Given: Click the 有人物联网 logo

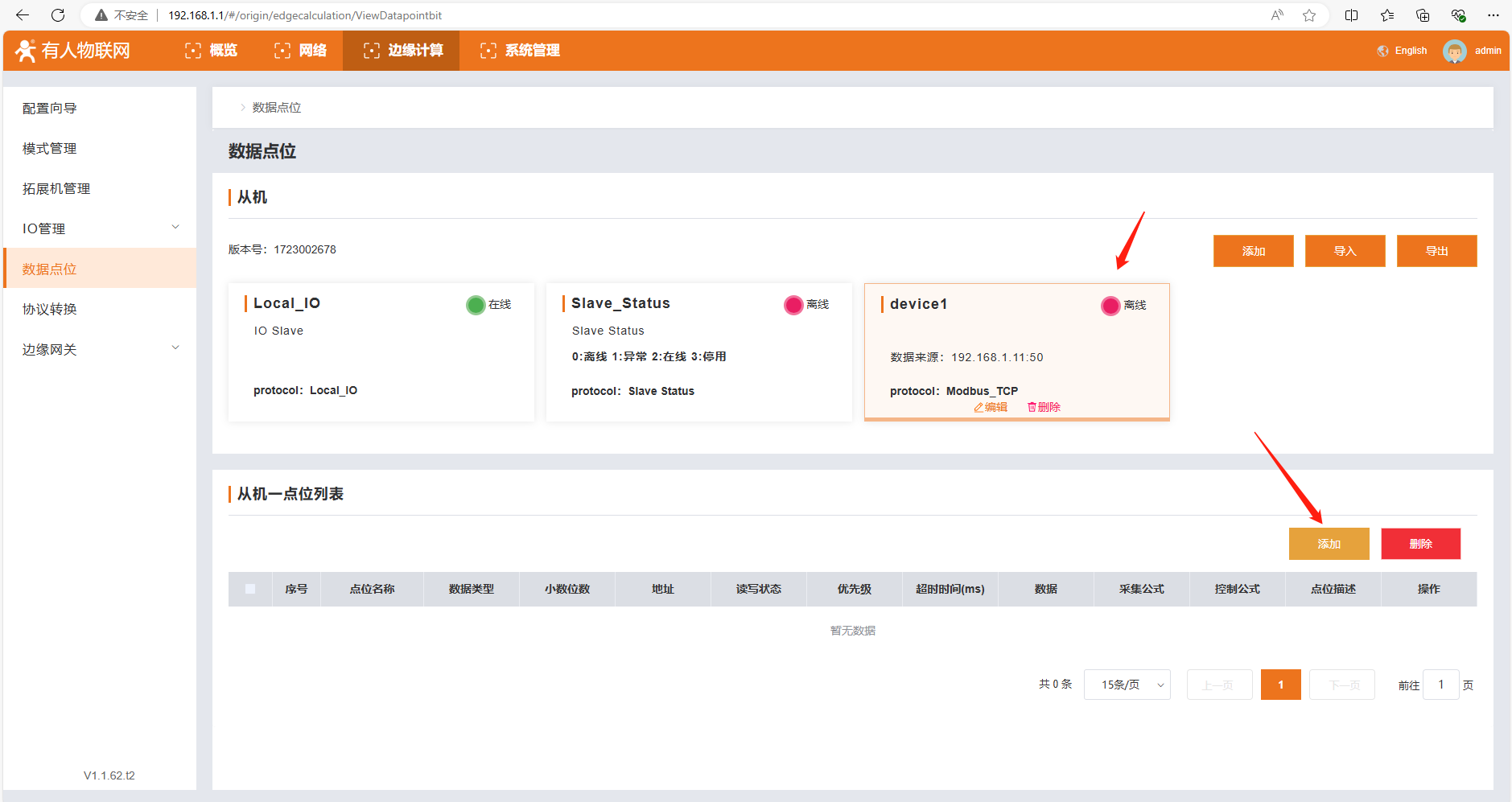Looking at the screenshot, I should click(x=73, y=51).
